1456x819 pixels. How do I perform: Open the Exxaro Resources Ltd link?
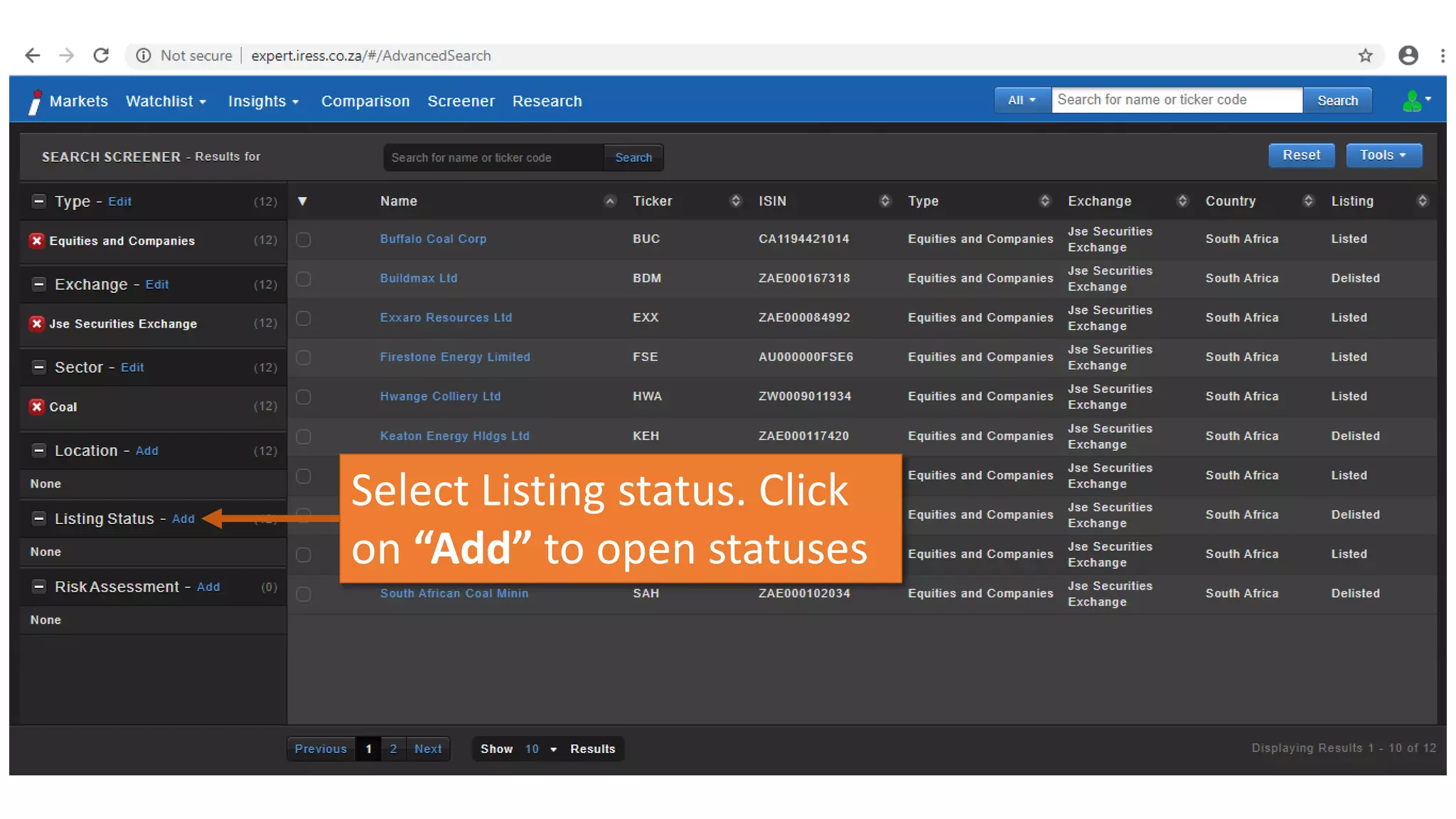pos(446,318)
